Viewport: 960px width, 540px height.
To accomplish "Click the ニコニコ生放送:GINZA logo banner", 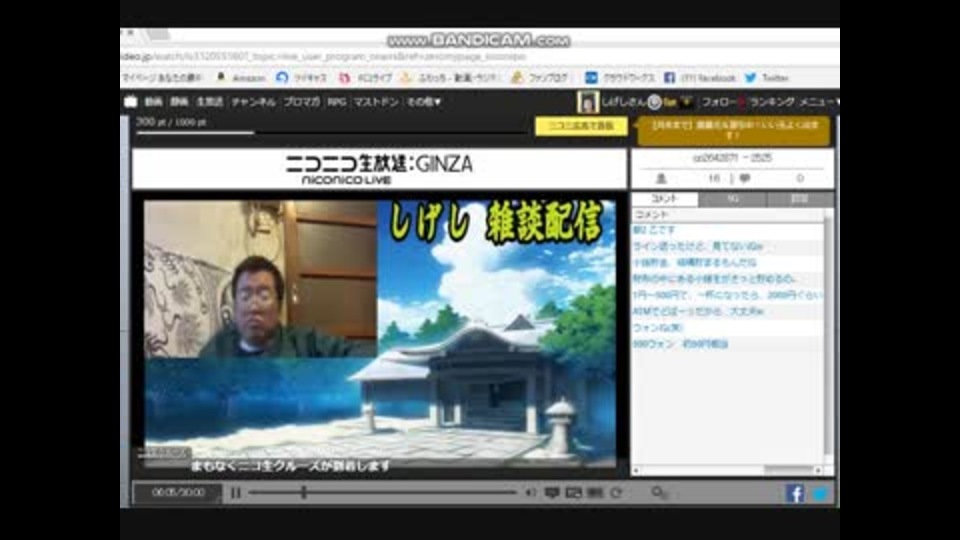I will 380,168.
